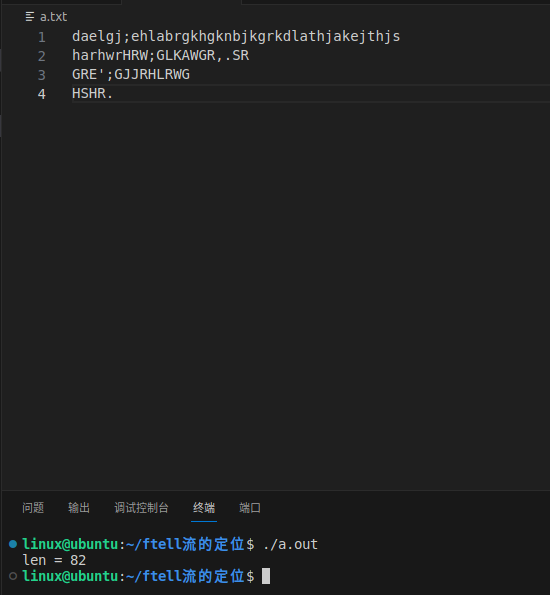This screenshot has width=550, height=595.
Task: Click in the GRE';GJJRHLRWG line
Action: click(131, 74)
